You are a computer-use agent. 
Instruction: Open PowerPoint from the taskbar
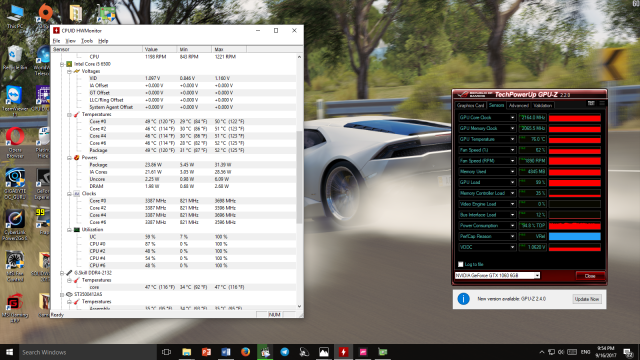pyautogui.click(x=206, y=352)
